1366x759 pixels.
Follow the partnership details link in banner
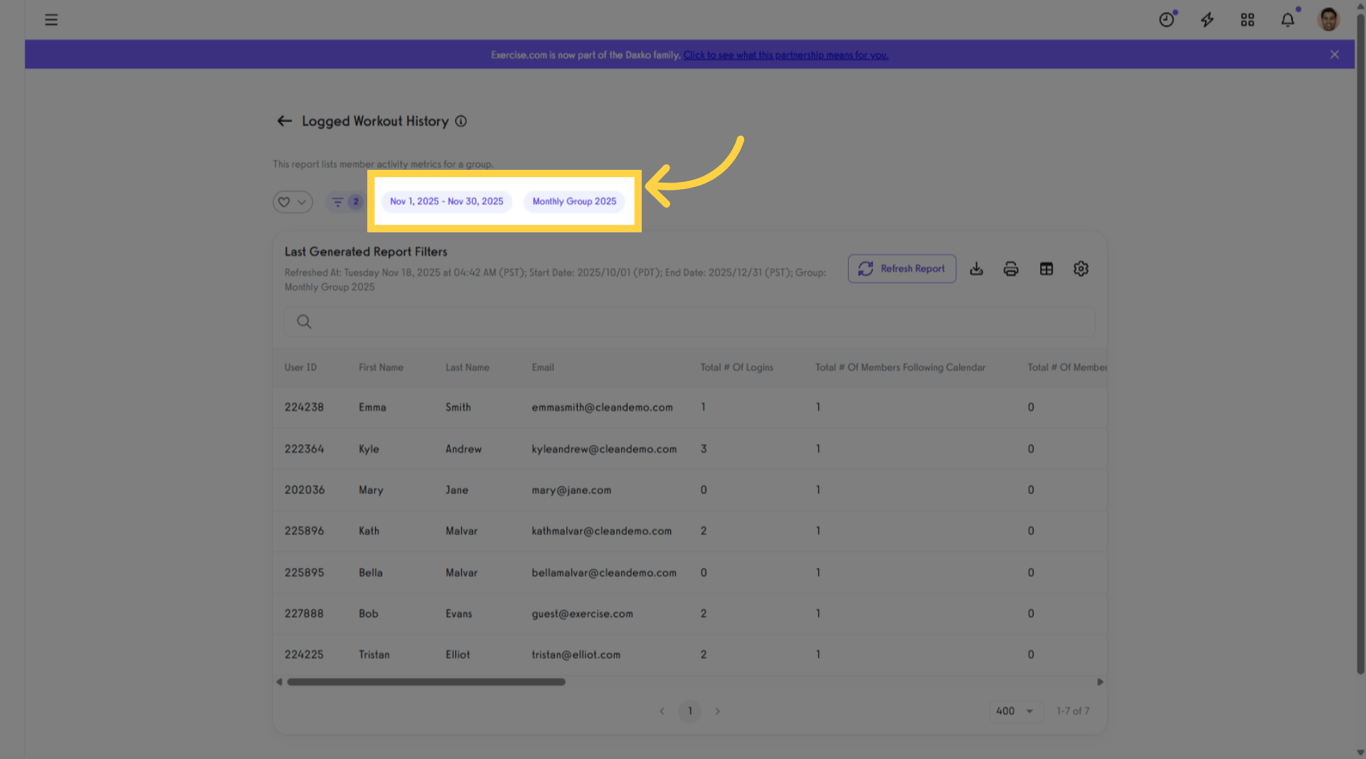786,55
